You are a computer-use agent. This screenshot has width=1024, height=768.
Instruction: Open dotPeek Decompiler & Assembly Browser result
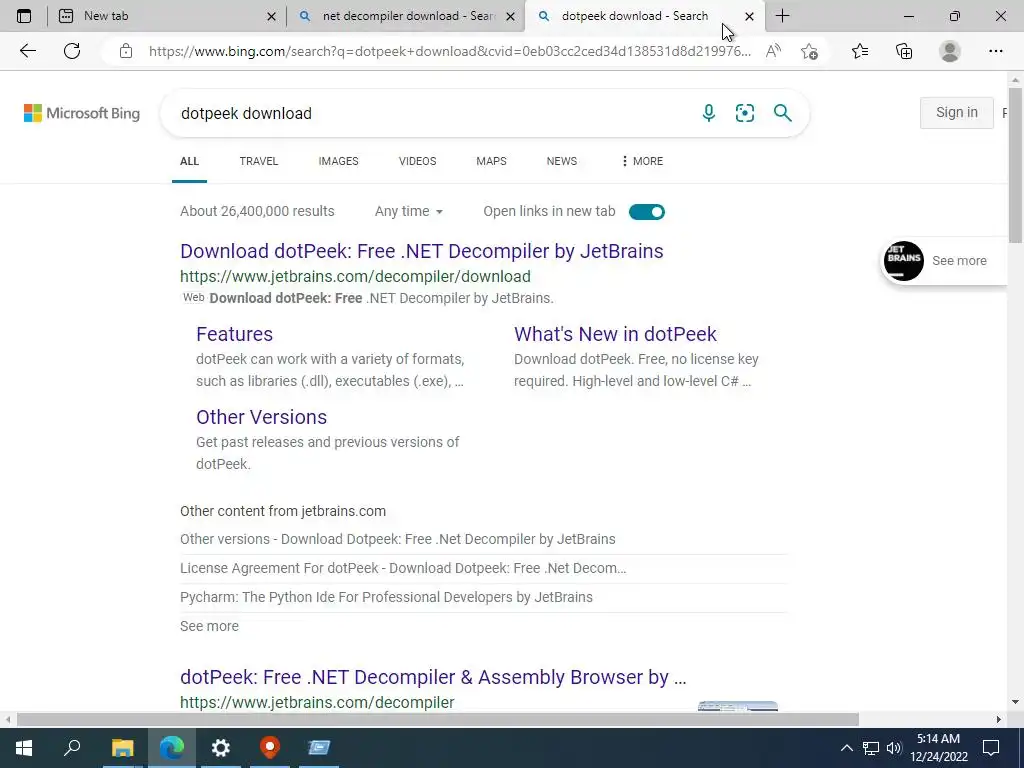433,677
